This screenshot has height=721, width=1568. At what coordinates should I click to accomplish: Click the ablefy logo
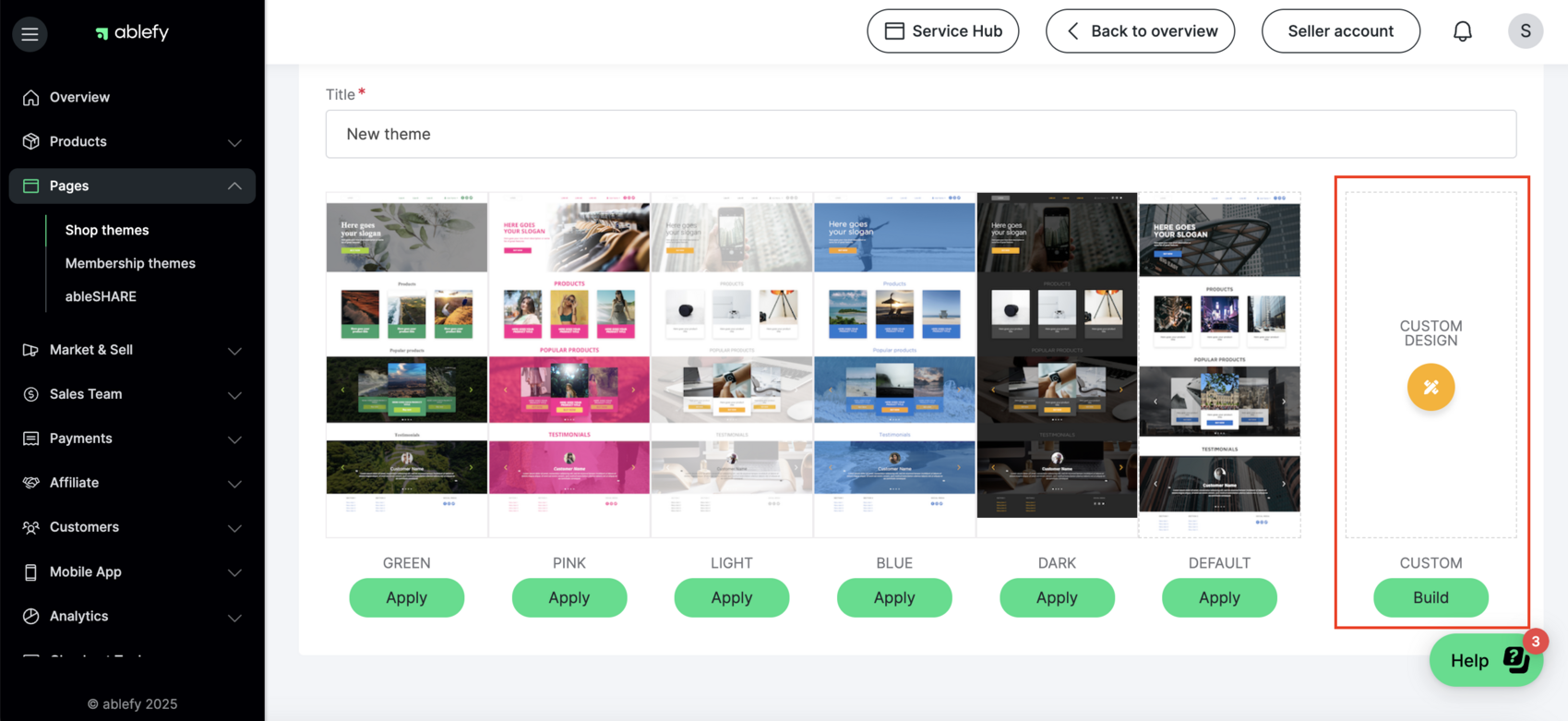tap(132, 32)
